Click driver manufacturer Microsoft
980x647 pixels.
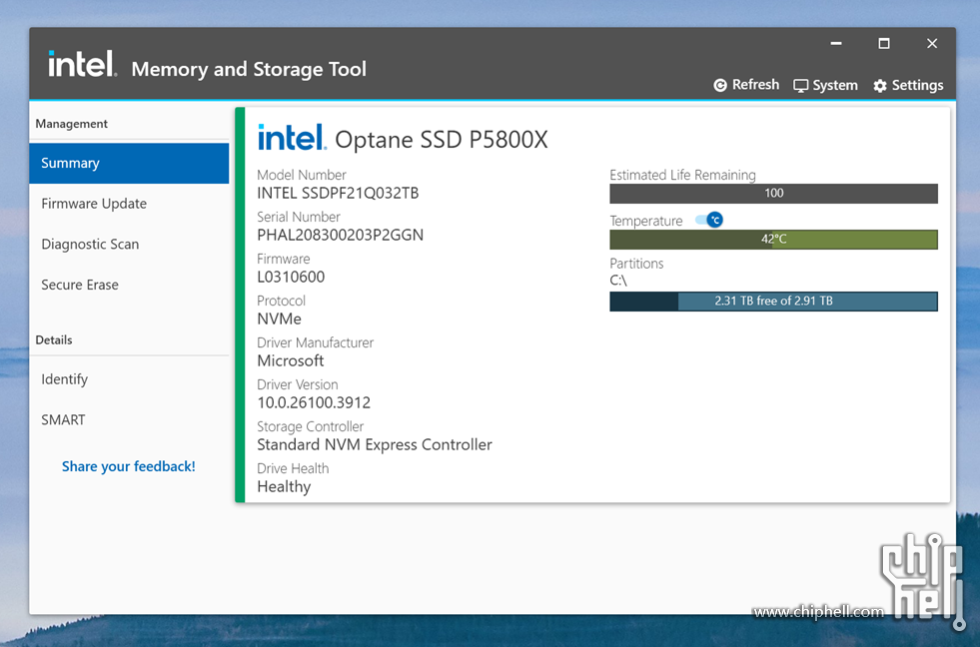tap(291, 361)
